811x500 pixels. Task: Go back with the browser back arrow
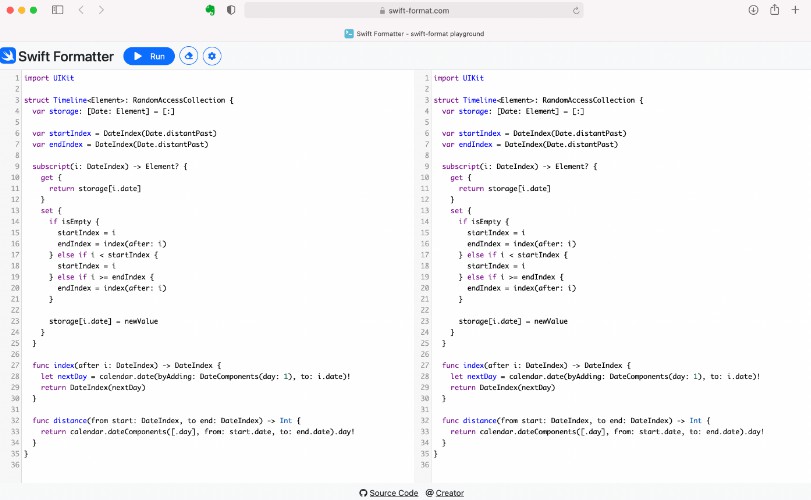81,10
